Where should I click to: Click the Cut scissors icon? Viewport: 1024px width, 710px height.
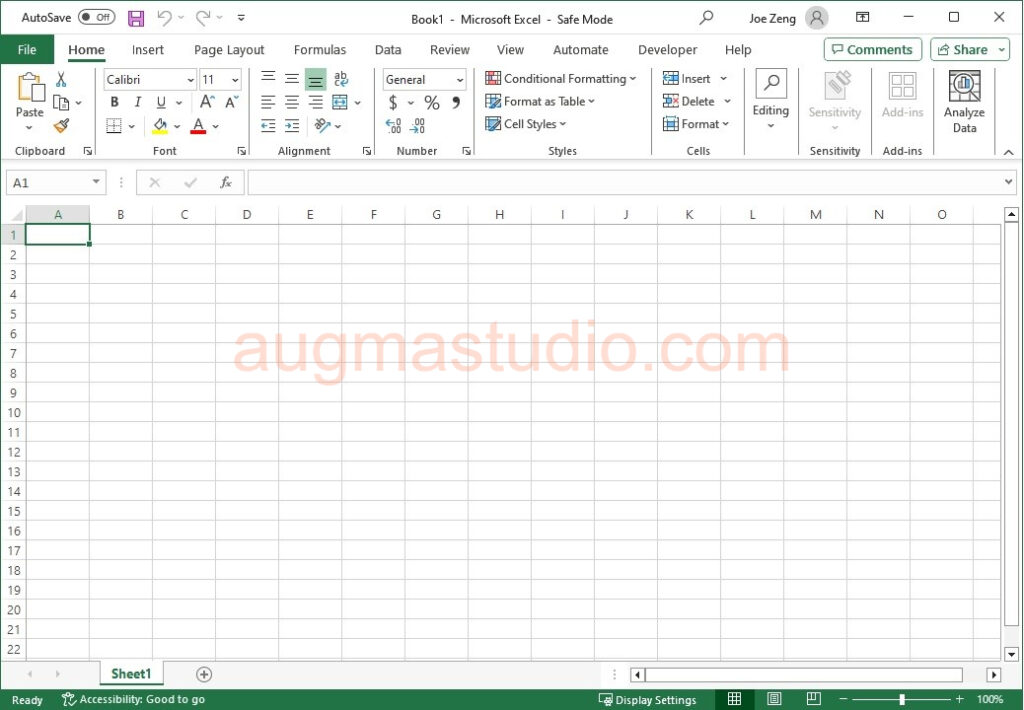61,80
